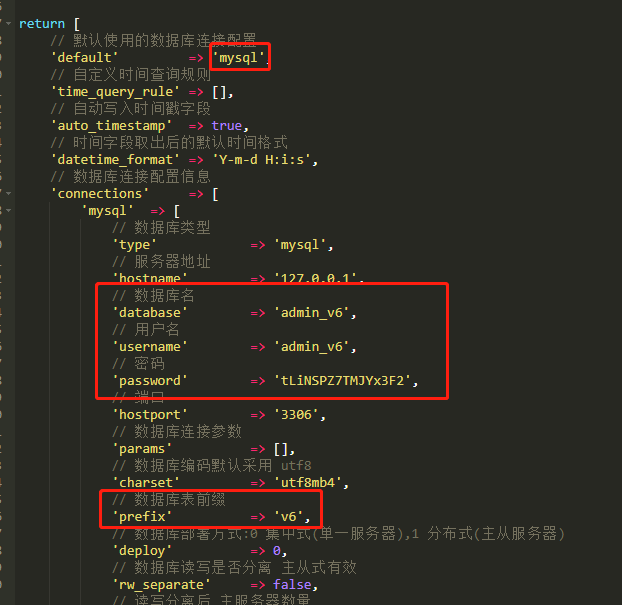622x605 pixels.
Task: Click the 'params' key
Action: click(142, 449)
